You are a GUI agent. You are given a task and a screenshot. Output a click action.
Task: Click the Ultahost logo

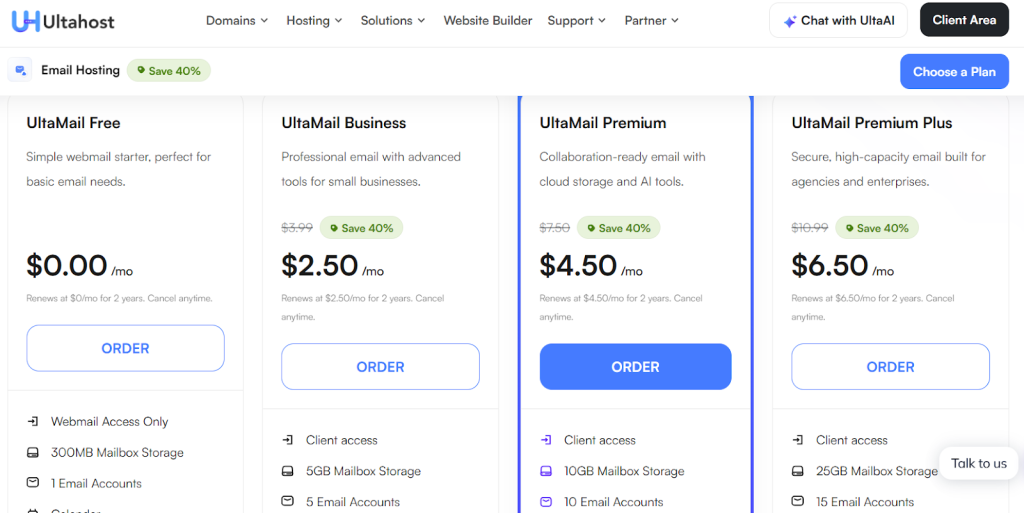click(63, 21)
